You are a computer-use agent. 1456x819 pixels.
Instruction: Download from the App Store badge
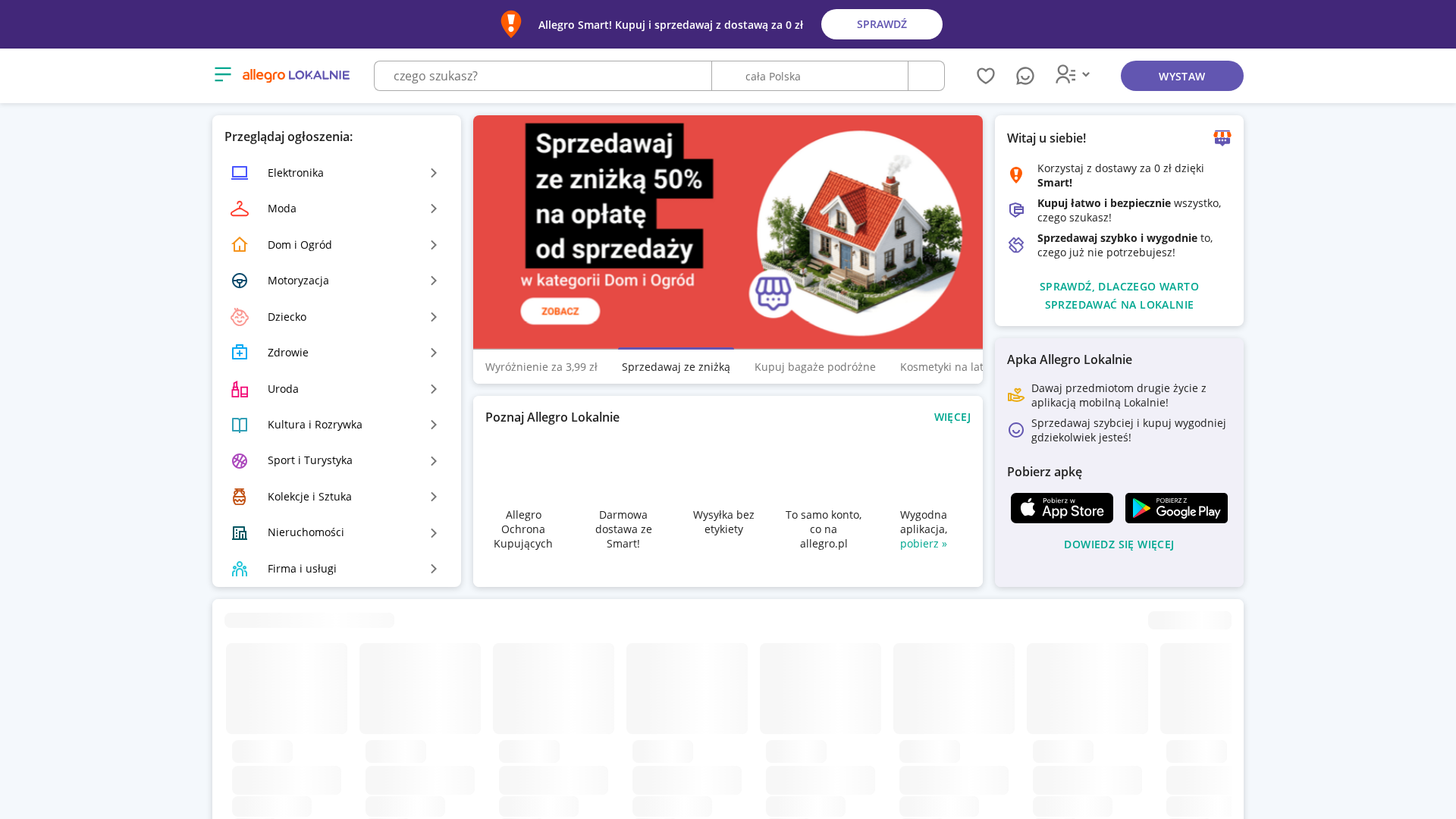pos(1062,508)
